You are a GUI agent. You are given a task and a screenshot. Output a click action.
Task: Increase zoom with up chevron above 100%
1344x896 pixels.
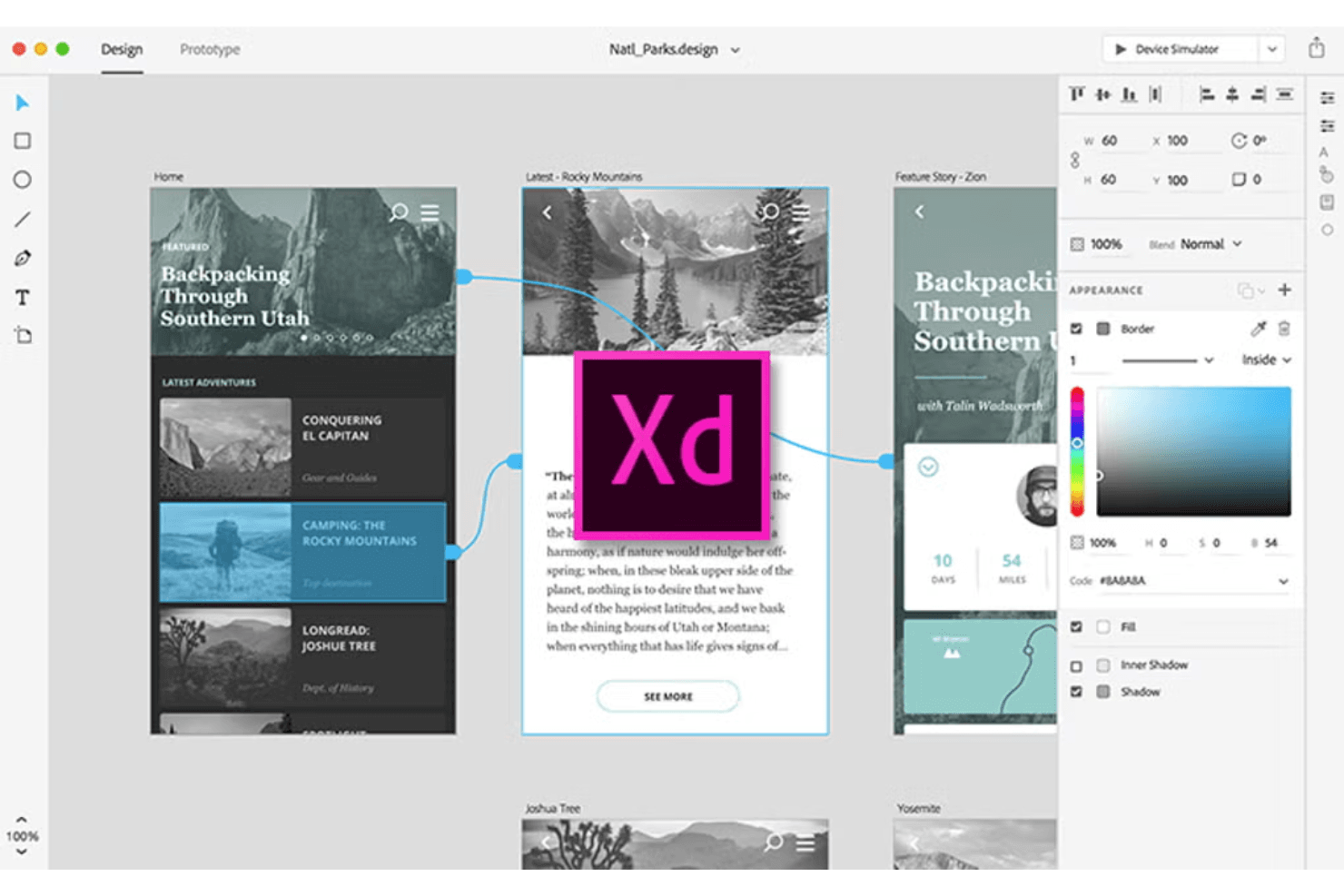22,820
